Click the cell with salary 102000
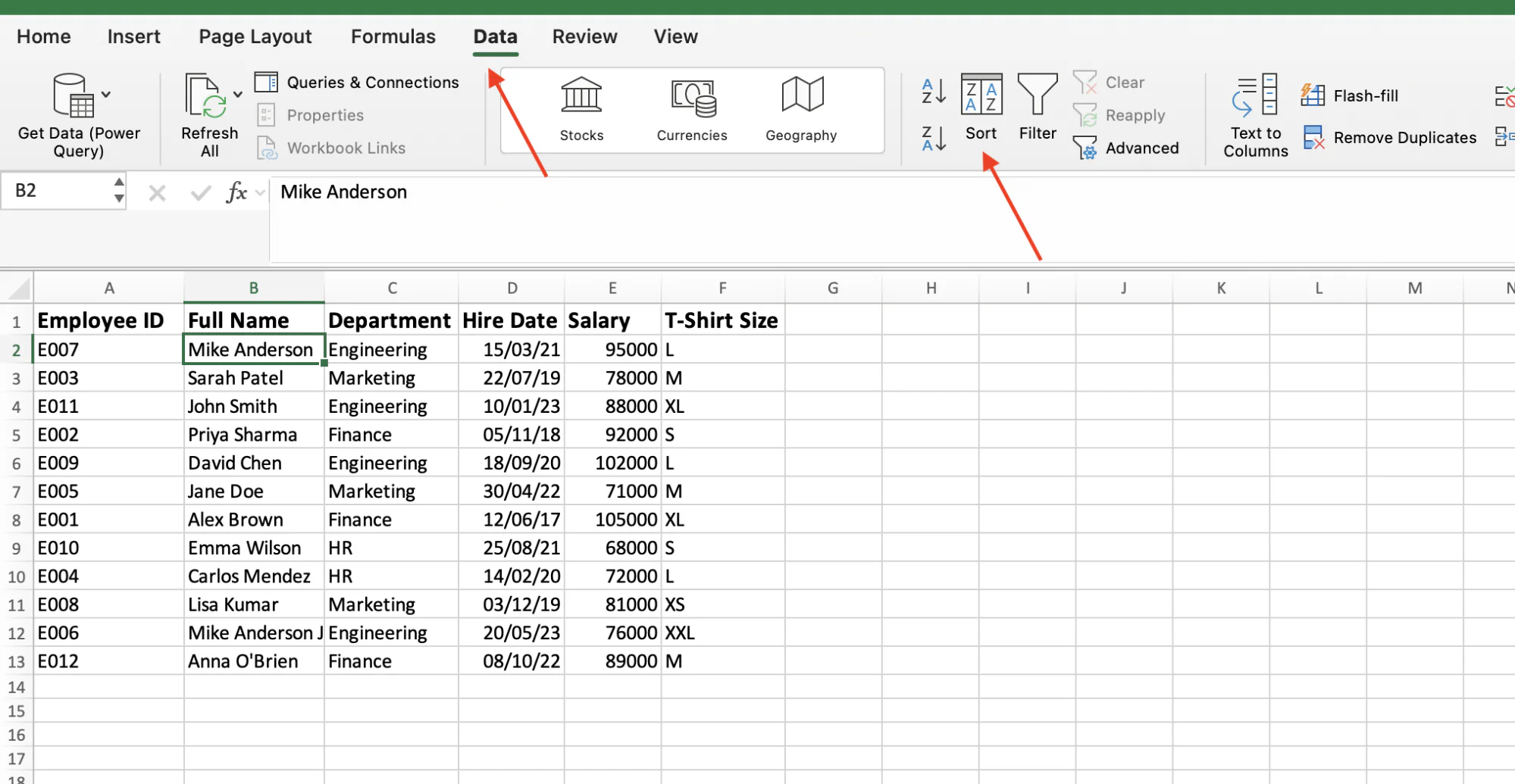 612,463
